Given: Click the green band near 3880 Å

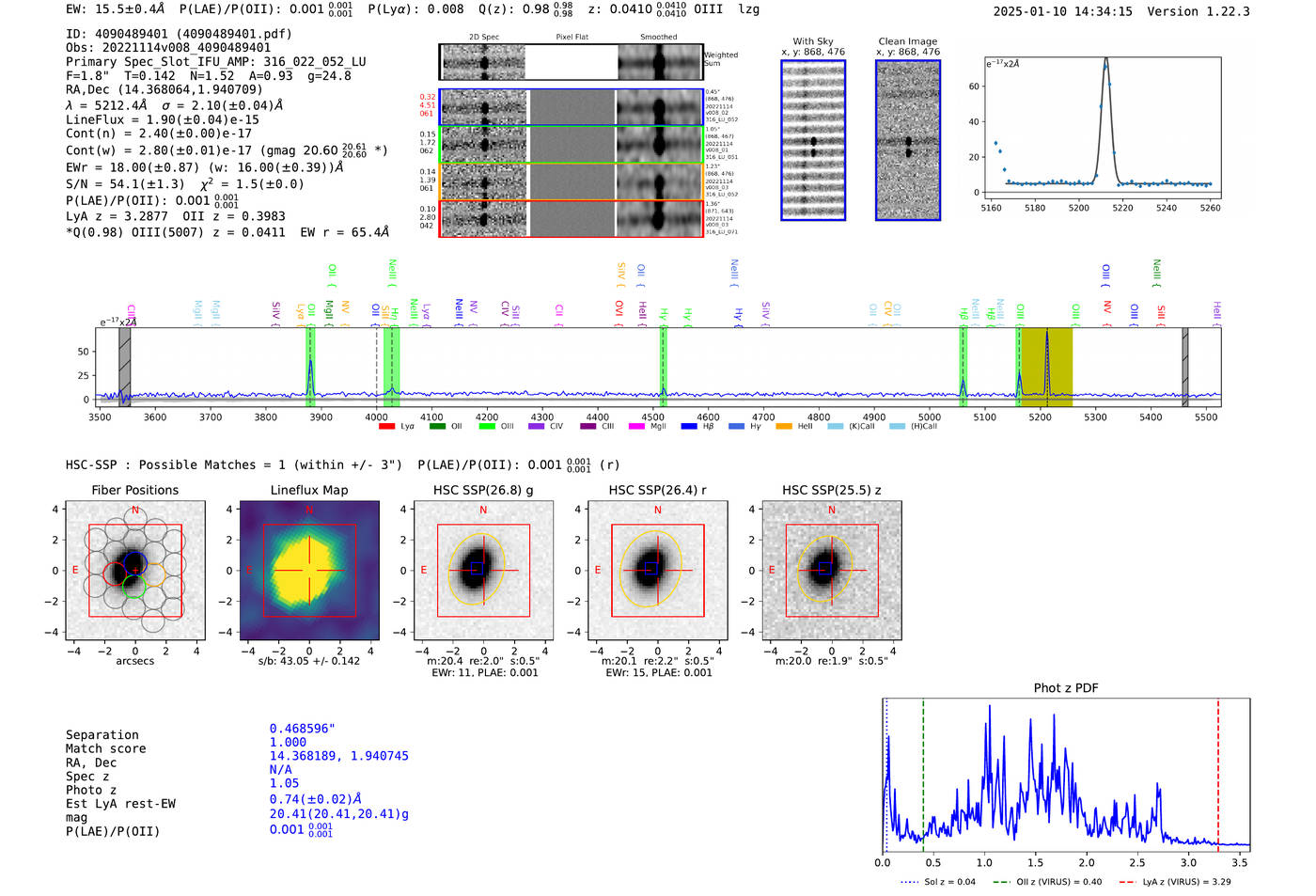Looking at the screenshot, I should point(310,367).
